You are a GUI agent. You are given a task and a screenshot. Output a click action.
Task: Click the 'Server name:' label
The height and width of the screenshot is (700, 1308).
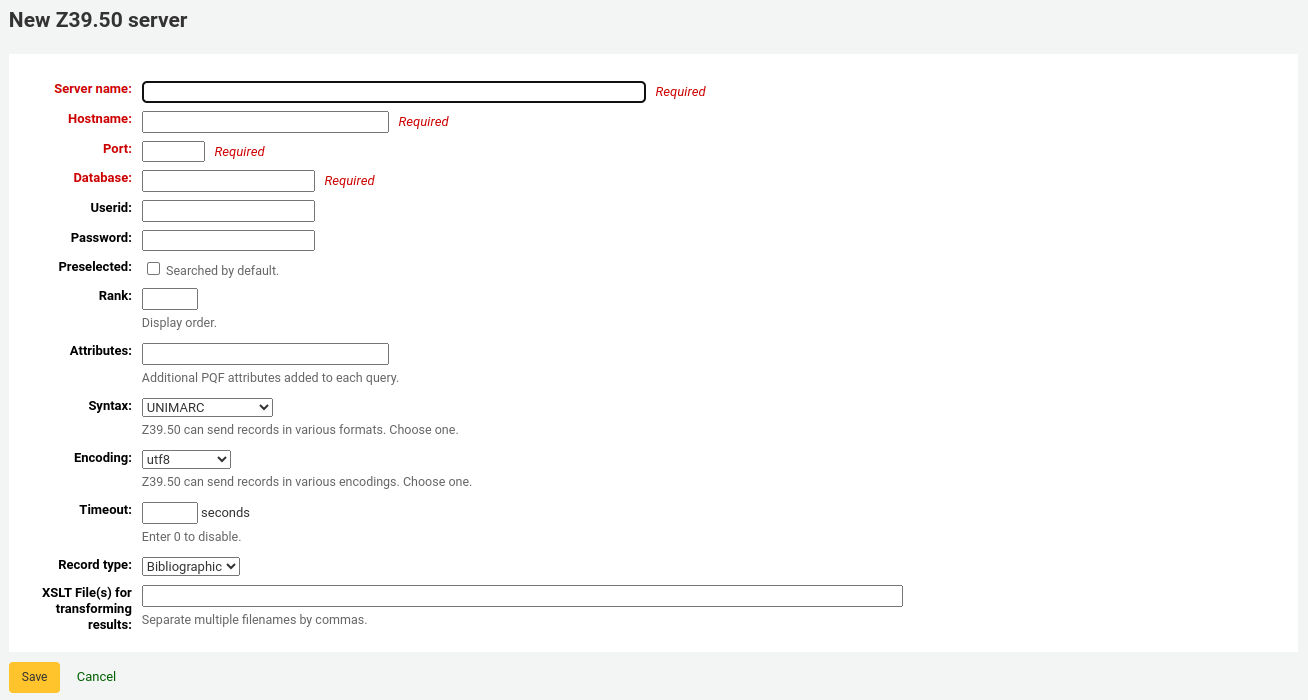93,89
